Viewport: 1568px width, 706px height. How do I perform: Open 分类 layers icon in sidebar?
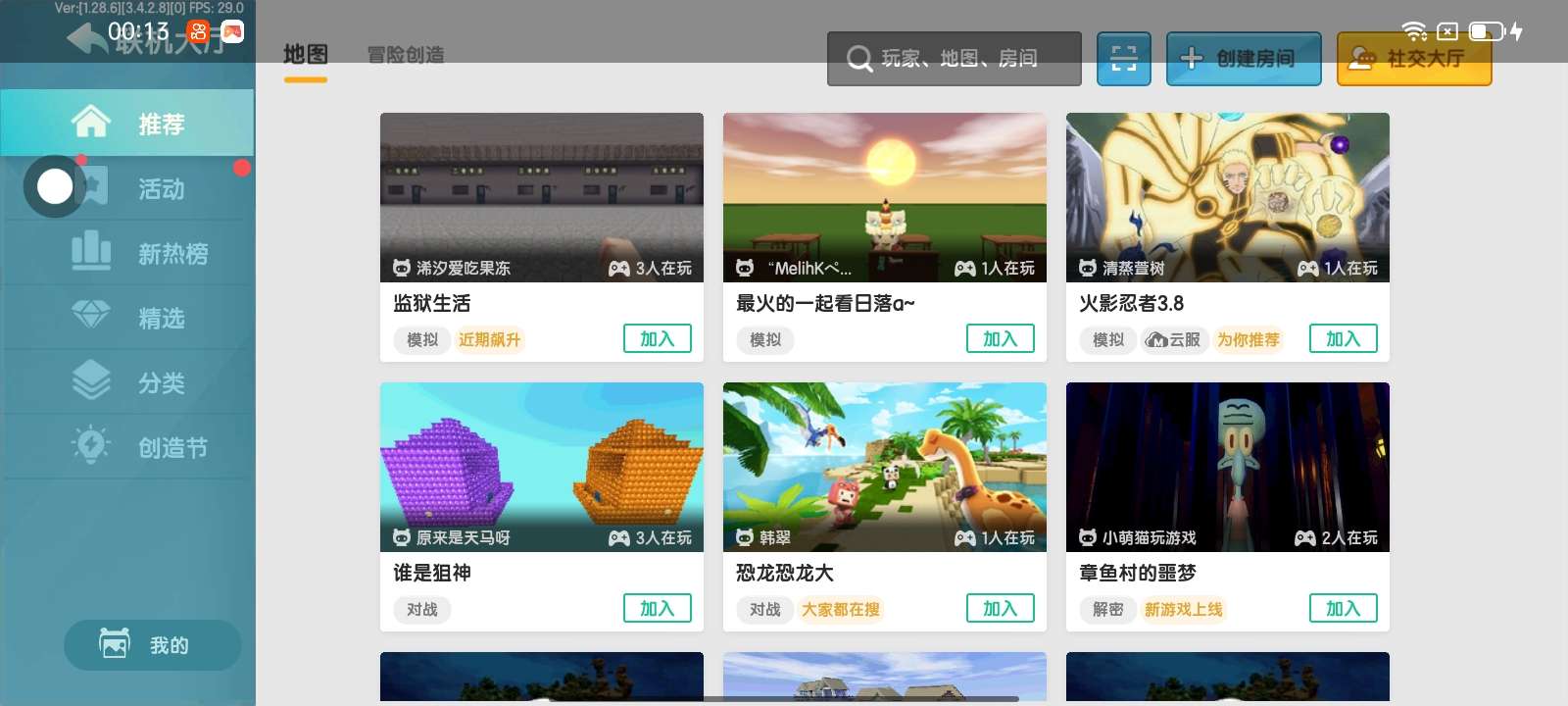coord(91,380)
